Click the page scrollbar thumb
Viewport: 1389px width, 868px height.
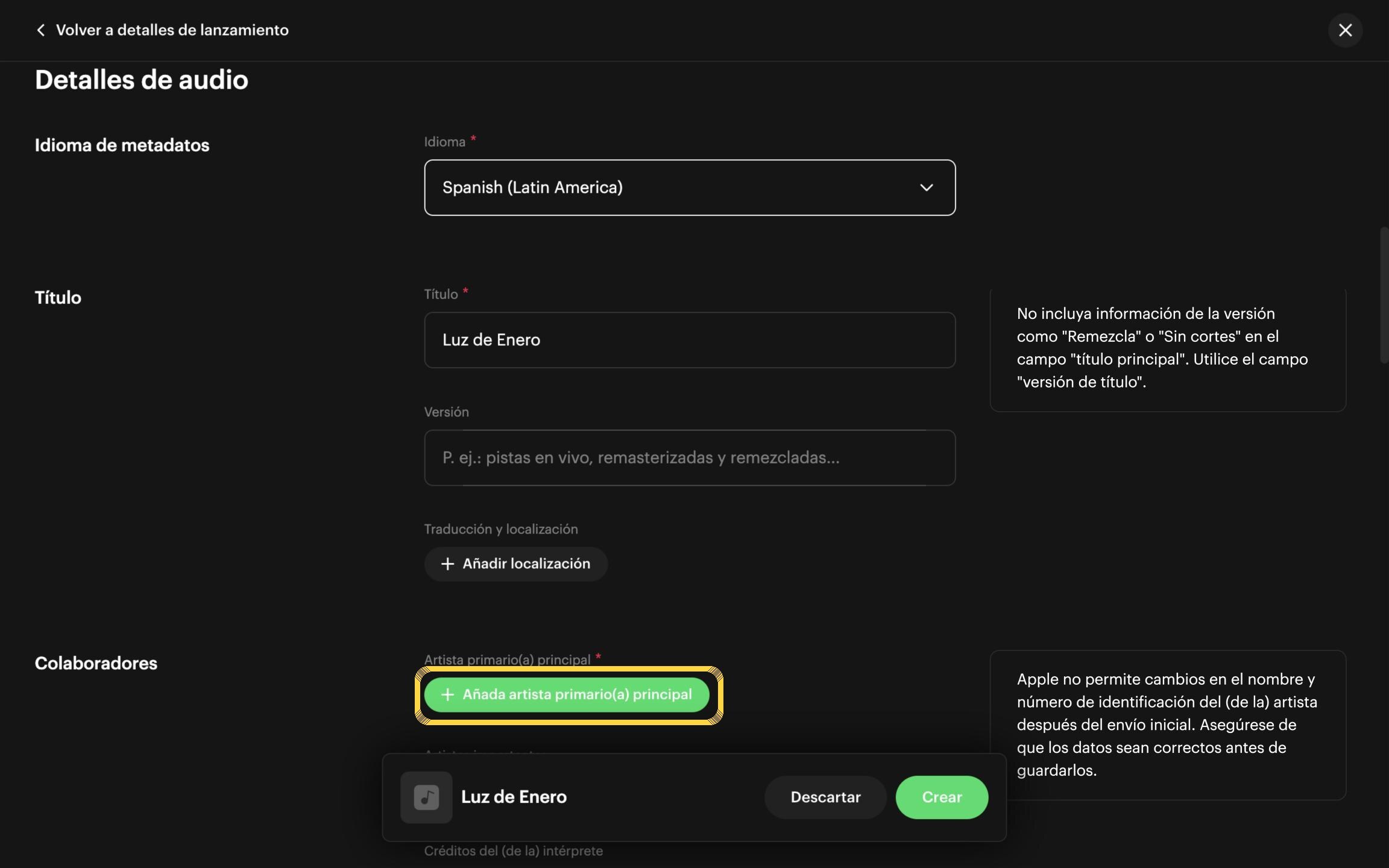[x=1384, y=295]
